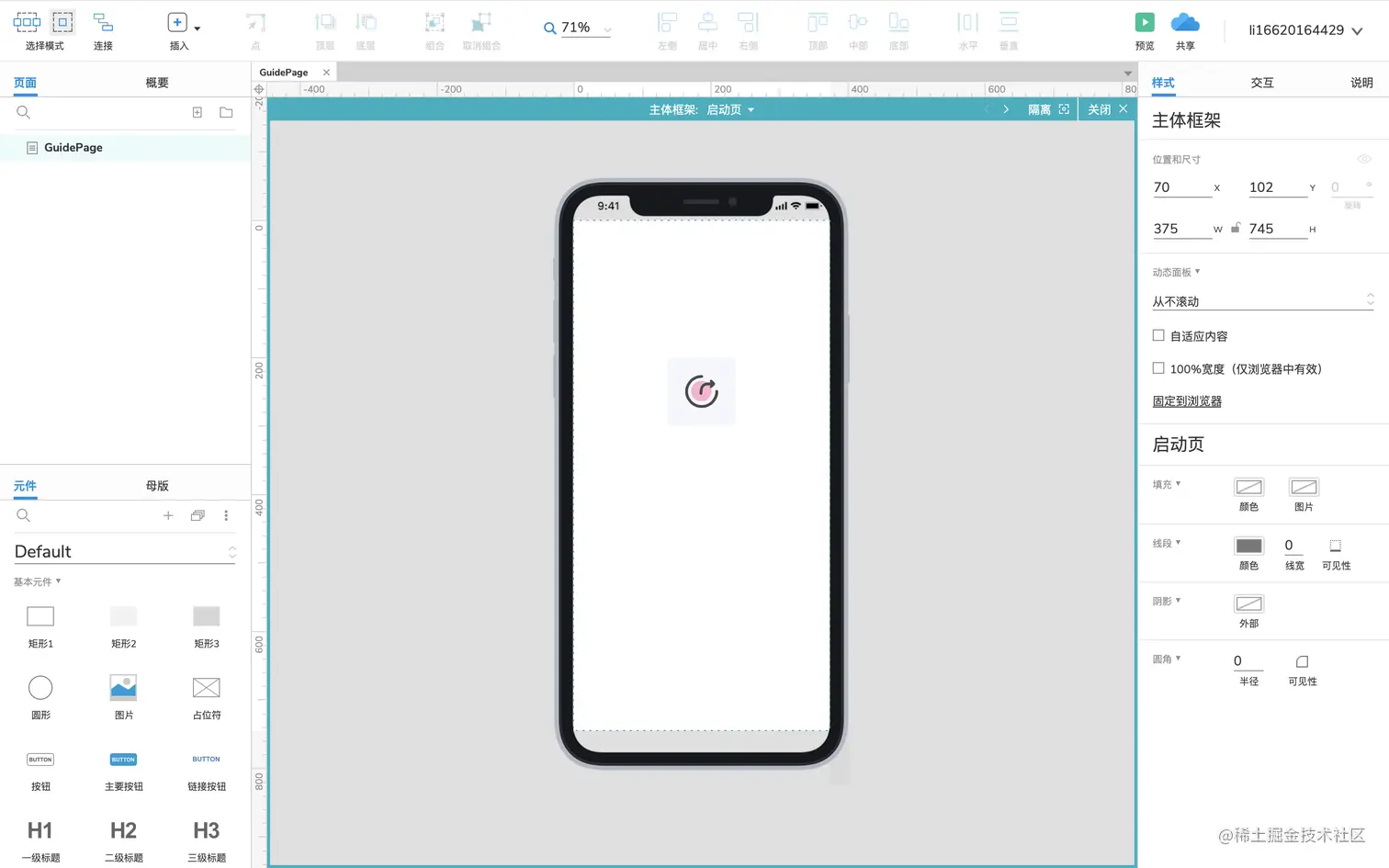Activate the 连接 connector tool

103,22
